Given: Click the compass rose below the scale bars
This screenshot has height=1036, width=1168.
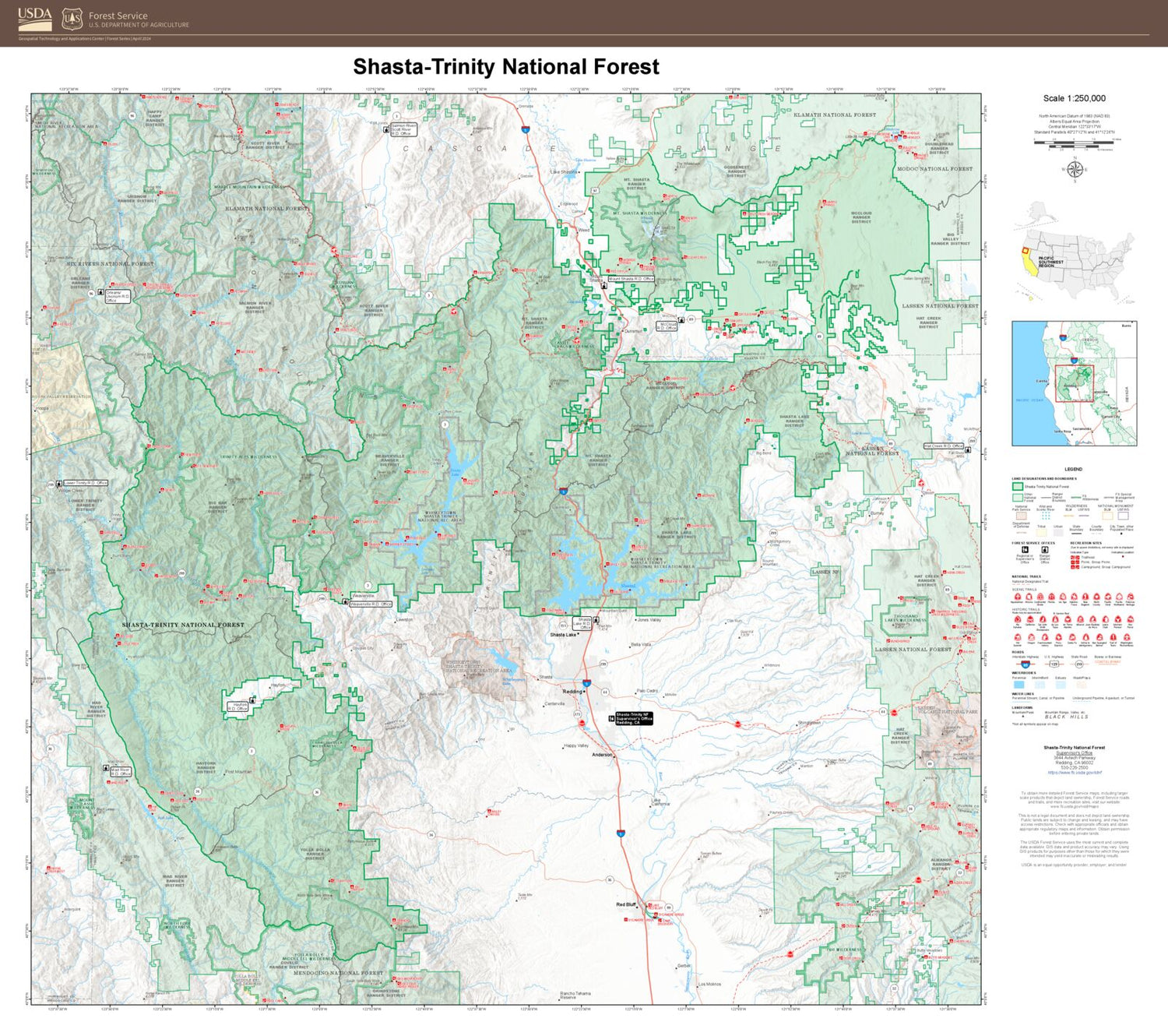Looking at the screenshot, I should 1075,169.
